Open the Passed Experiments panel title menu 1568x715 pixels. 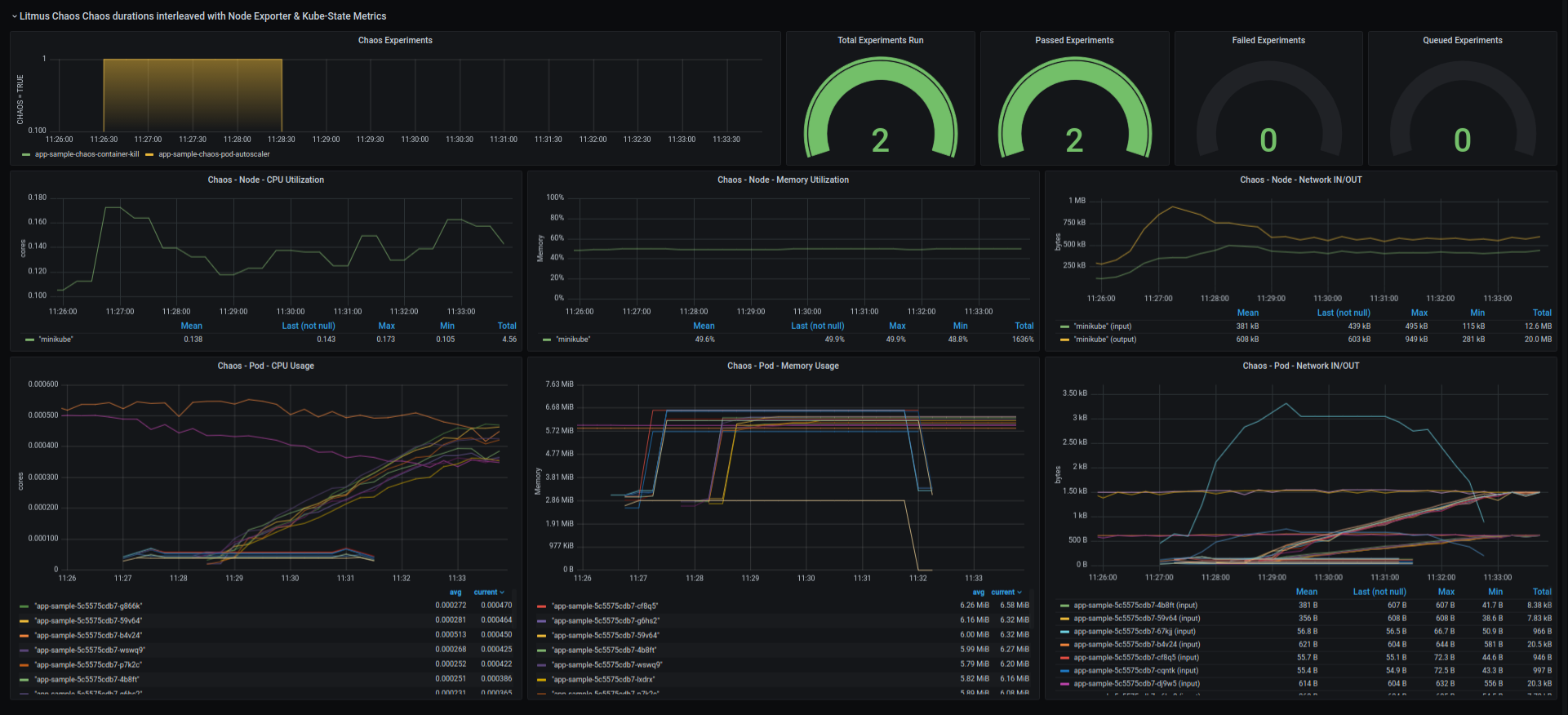pyautogui.click(x=1074, y=40)
